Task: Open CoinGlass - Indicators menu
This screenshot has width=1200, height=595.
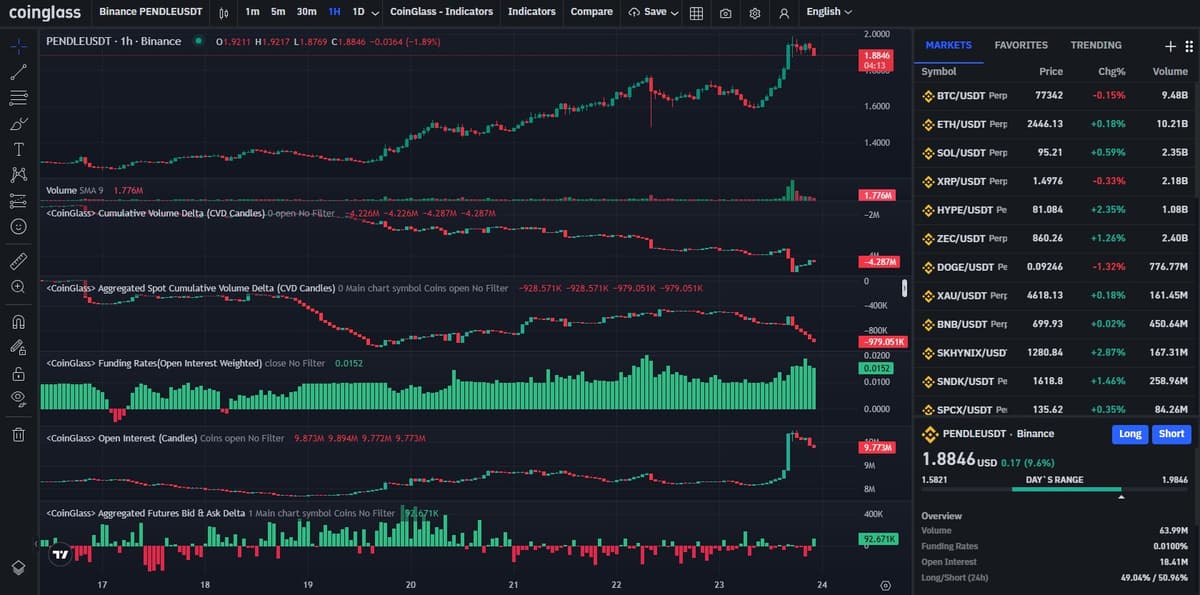Action: click(441, 12)
